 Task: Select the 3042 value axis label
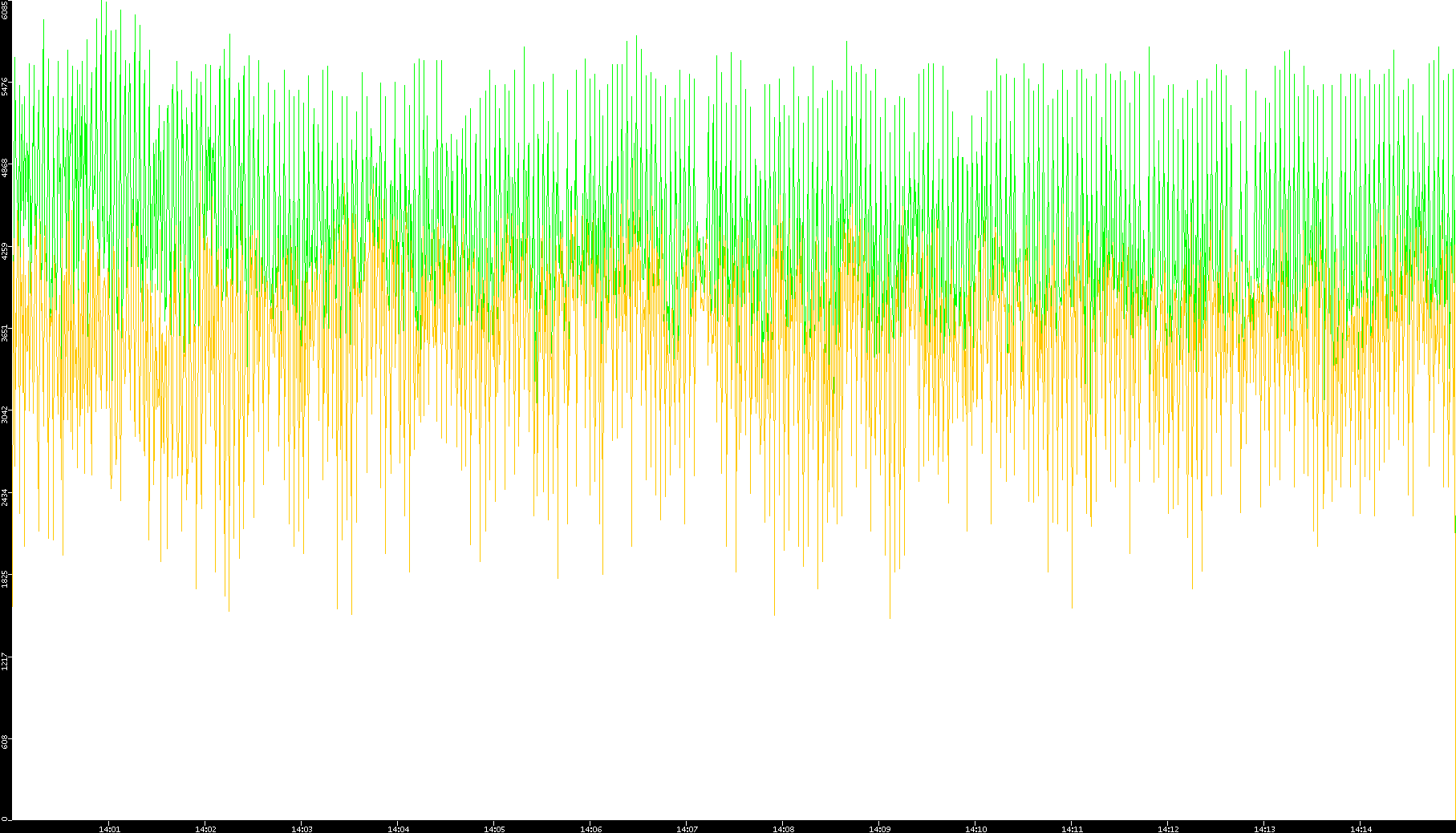(5, 414)
